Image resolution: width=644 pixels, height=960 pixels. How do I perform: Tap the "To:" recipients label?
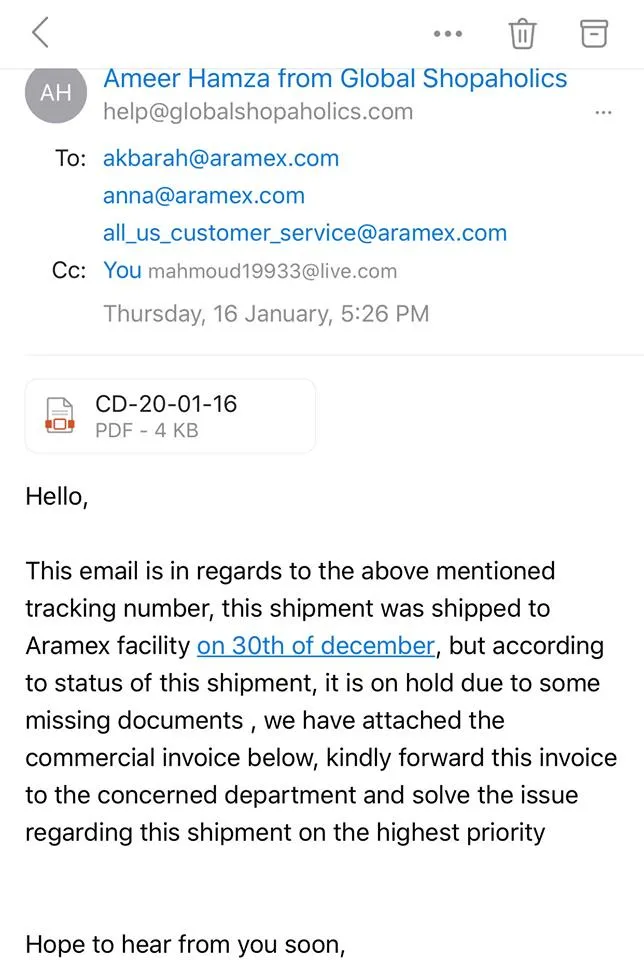(x=70, y=158)
